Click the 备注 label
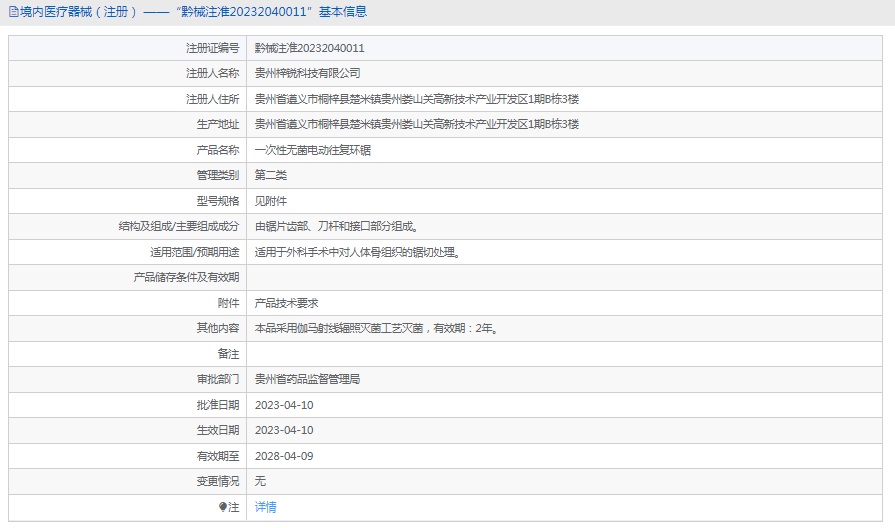This screenshot has width=895, height=528. [228, 354]
